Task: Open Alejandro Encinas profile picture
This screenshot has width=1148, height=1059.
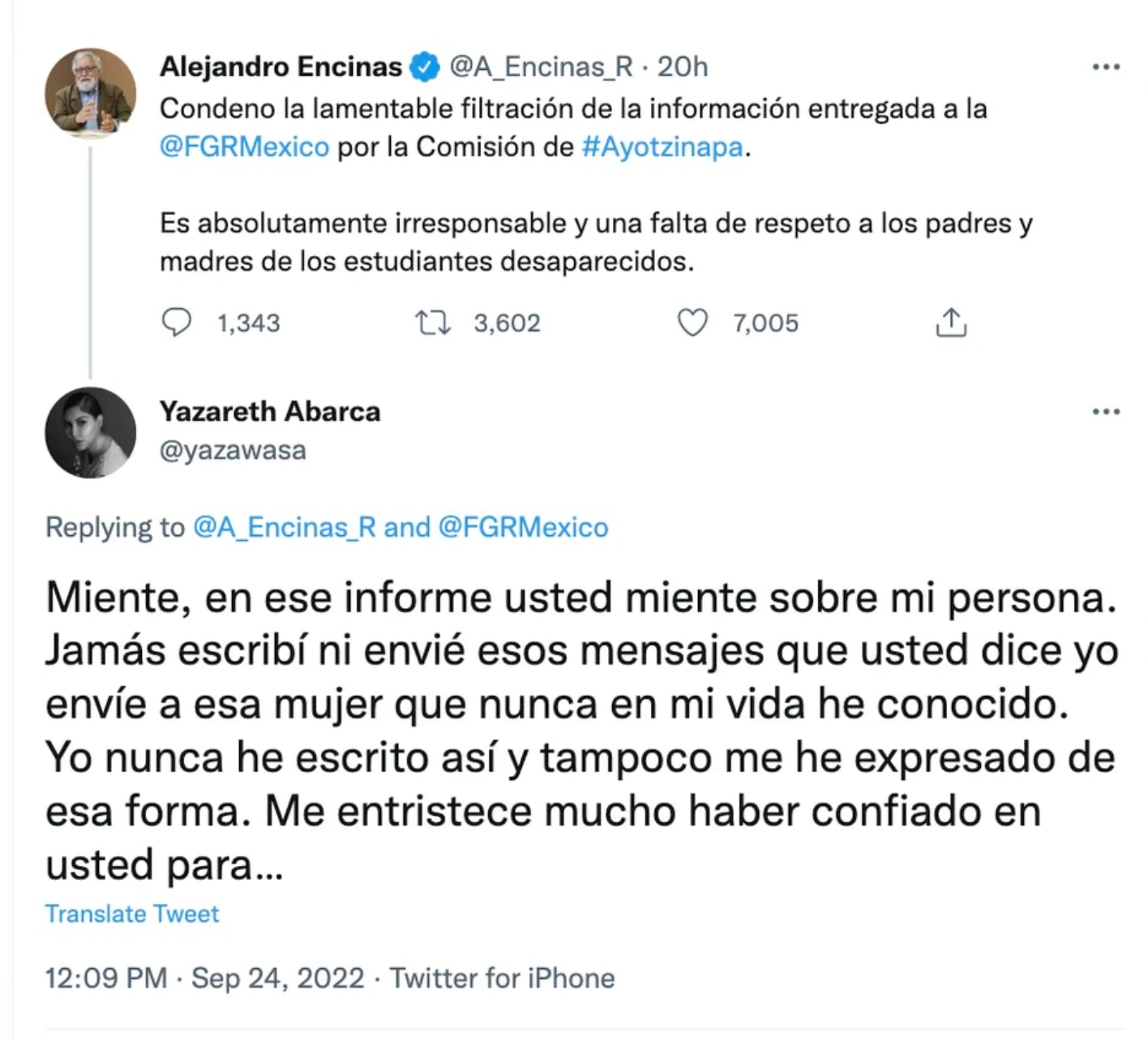Action: [90, 92]
